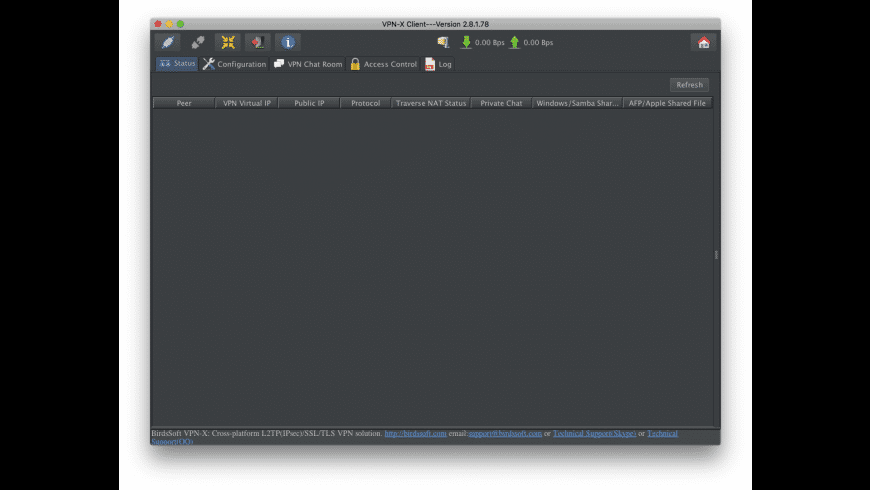Click the side panel splitter handle

pos(716,255)
